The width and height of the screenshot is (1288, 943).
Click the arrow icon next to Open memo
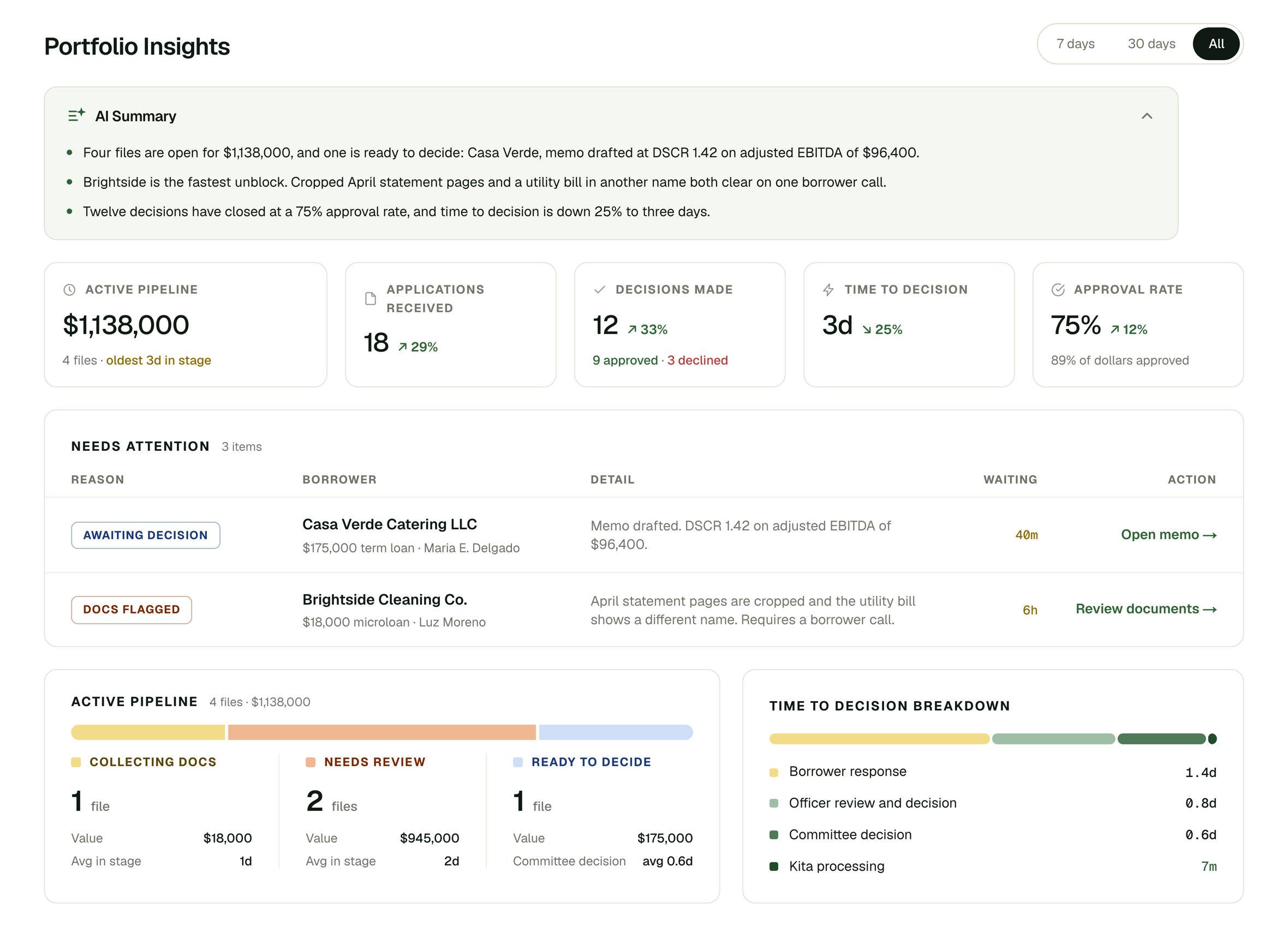coord(1210,535)
